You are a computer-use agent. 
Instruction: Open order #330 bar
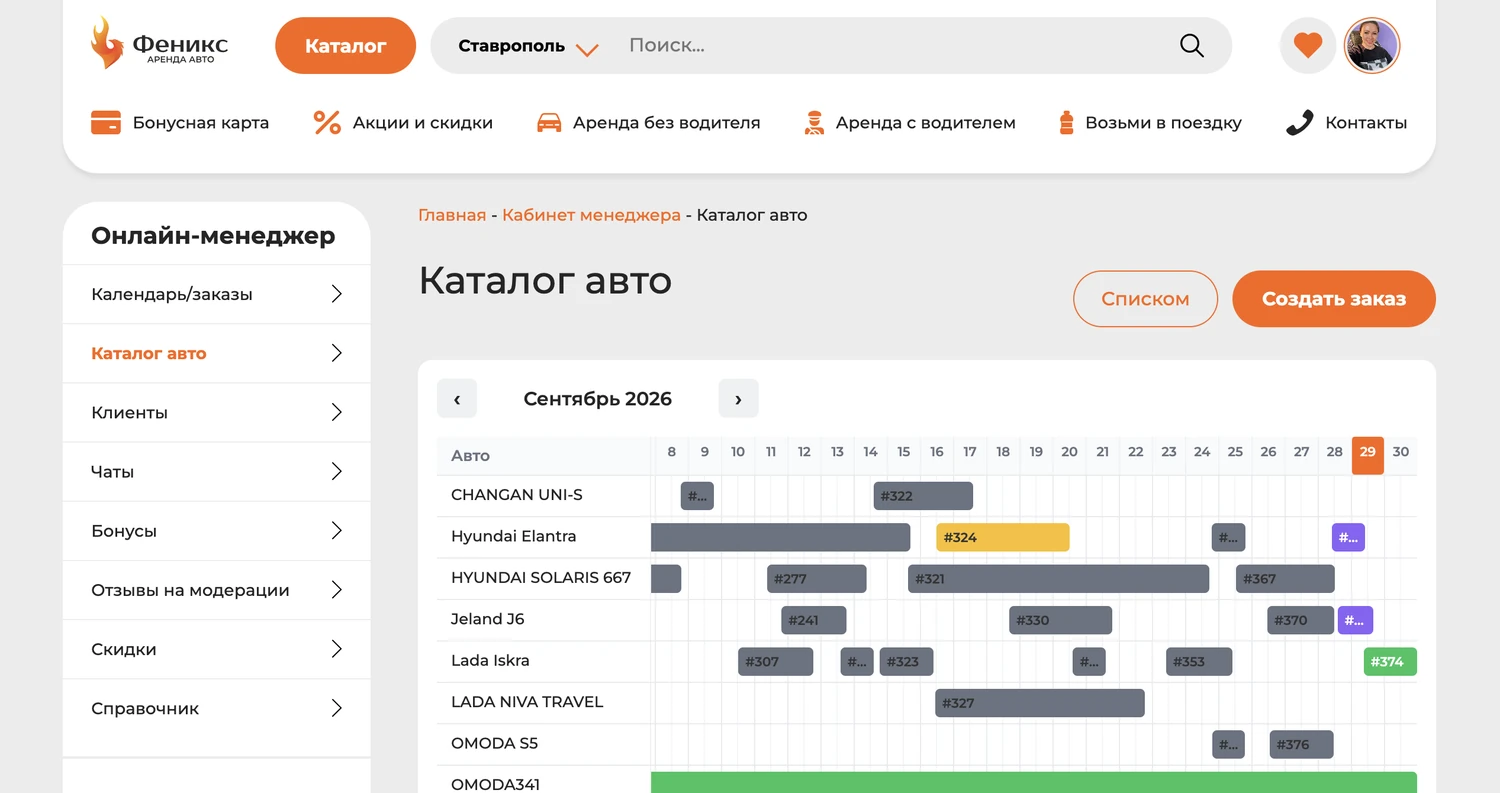1060,620
